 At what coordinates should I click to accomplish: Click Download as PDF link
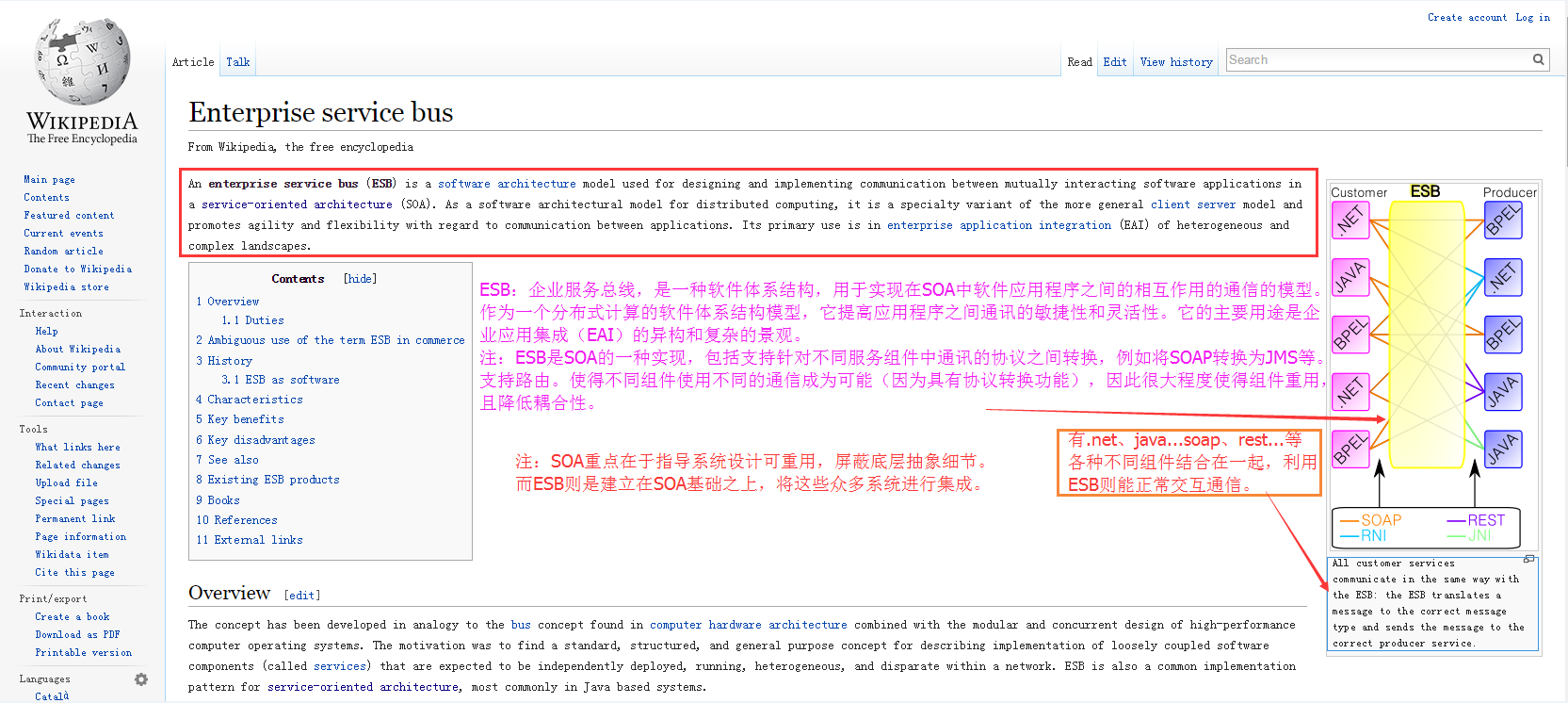click(77, 635)
